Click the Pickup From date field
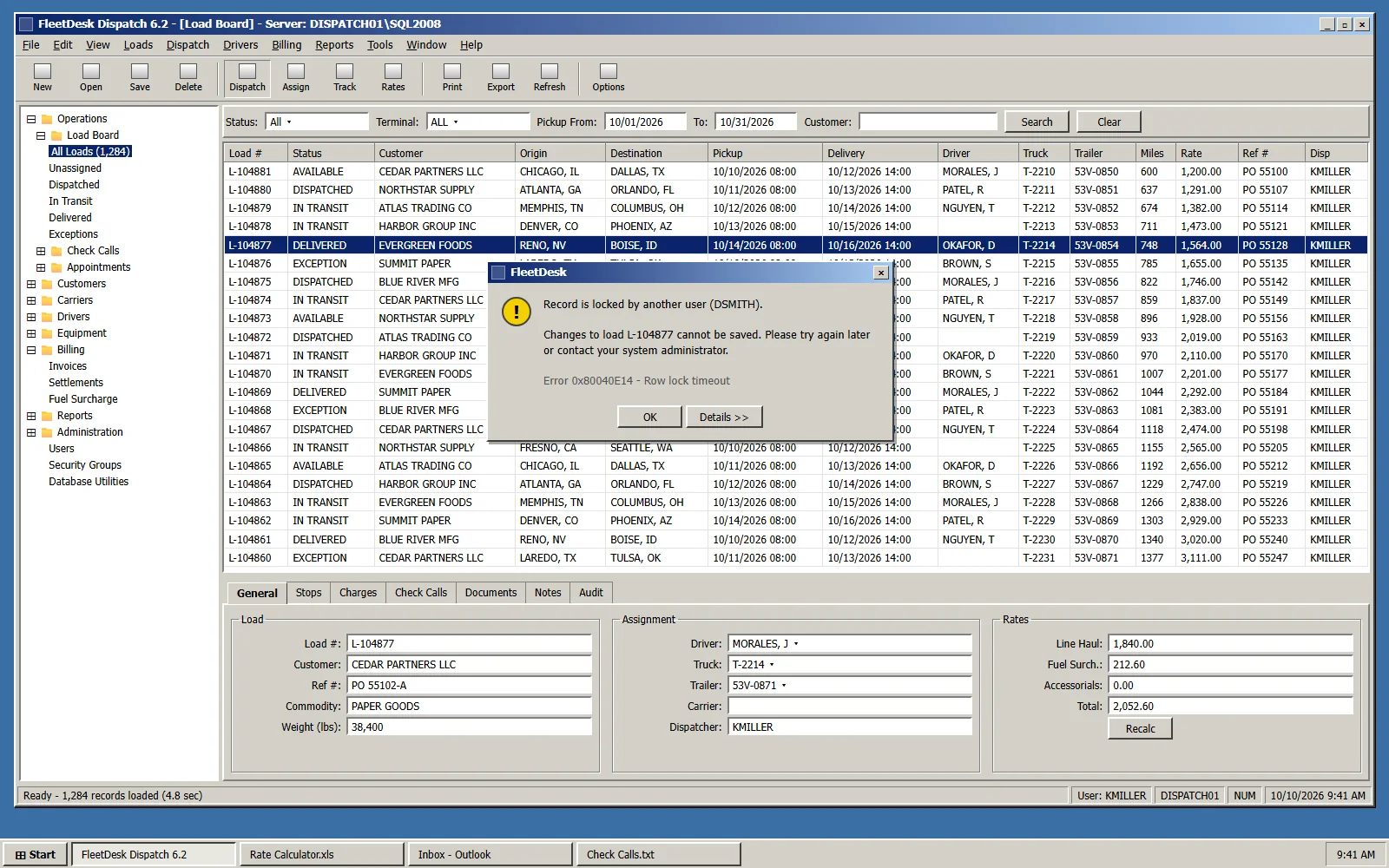Screen dimensions: 1389x868 click(645, 122)
